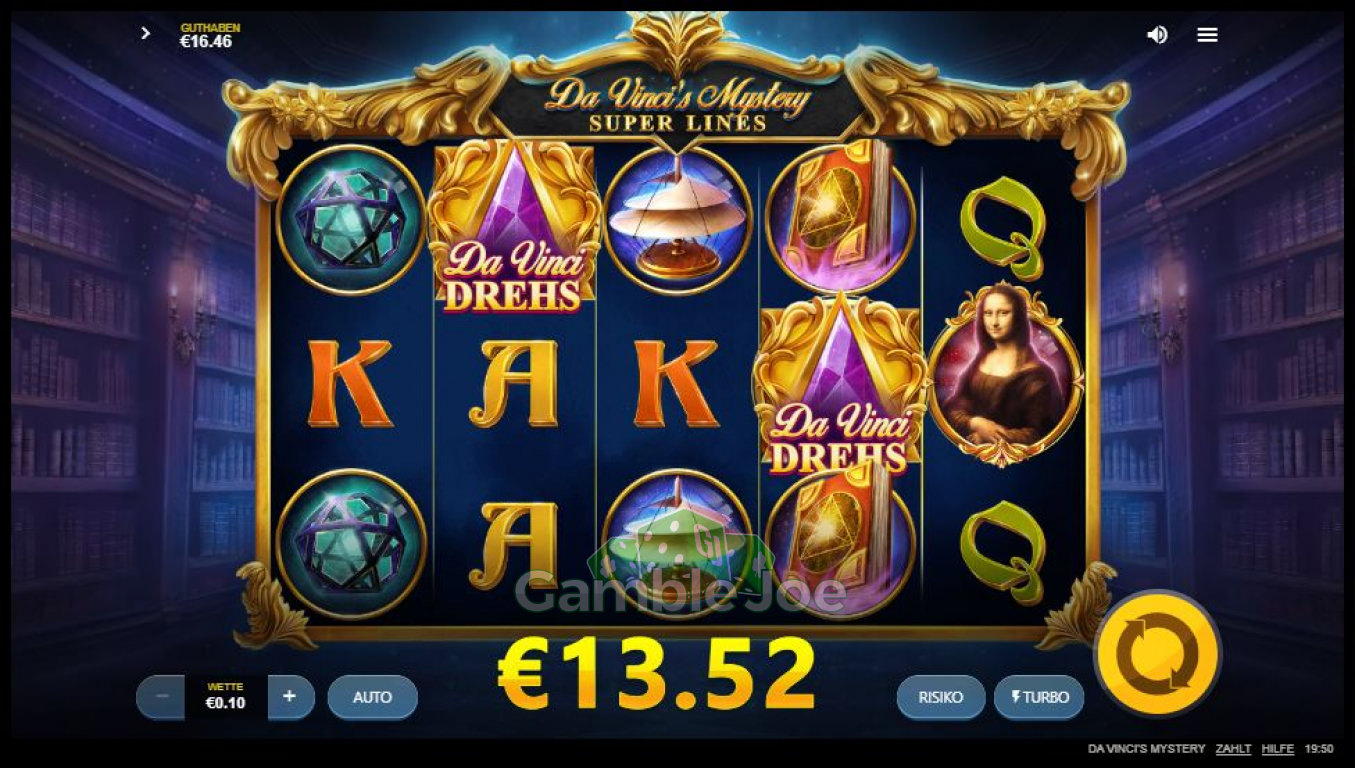
Task: Mute the game sound
Action: click(x=1157, y=34)
